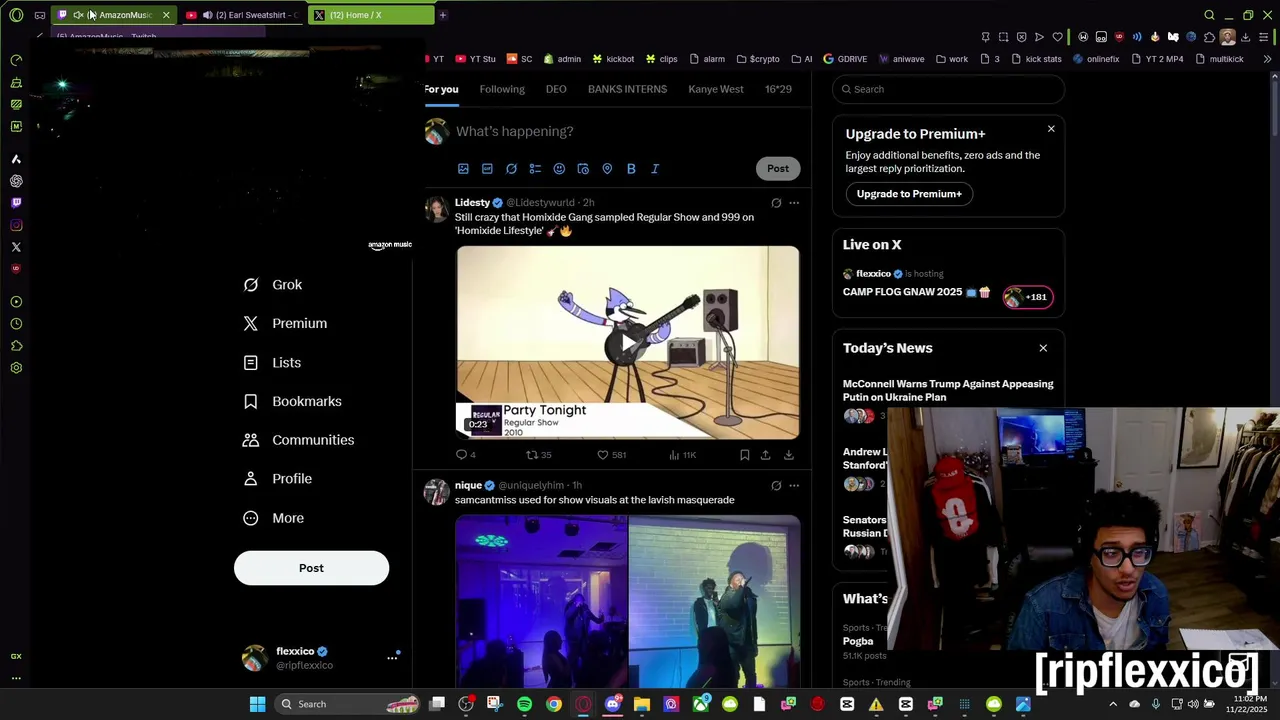Switch to the Earl Sweatshirt YouTube tab
Viewport: 1280px width, 720px height.
click(242, 15)
